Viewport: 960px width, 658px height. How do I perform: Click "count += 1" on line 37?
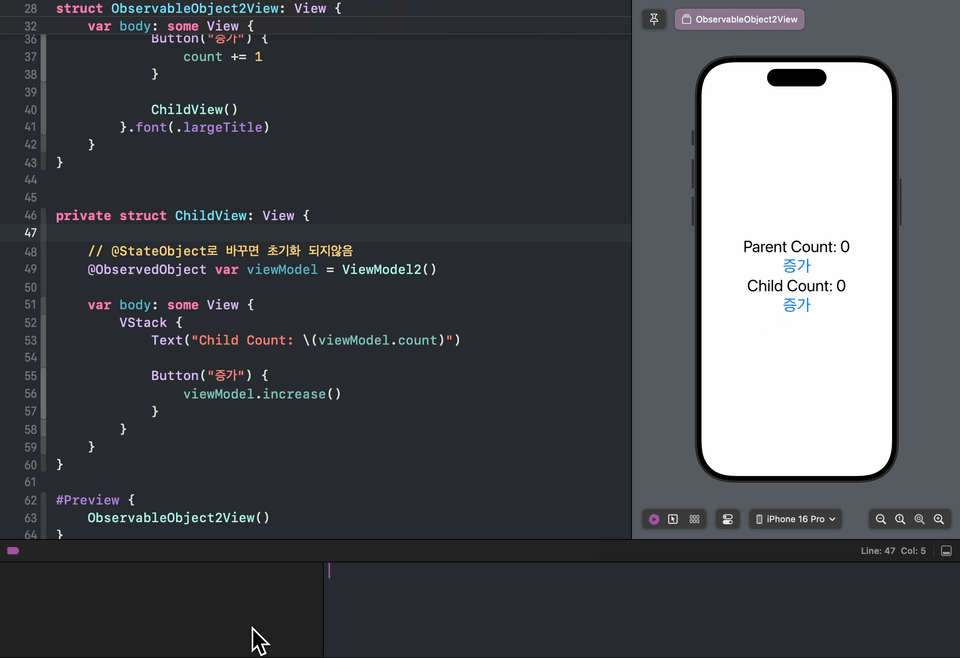click(x=223, y=57)
